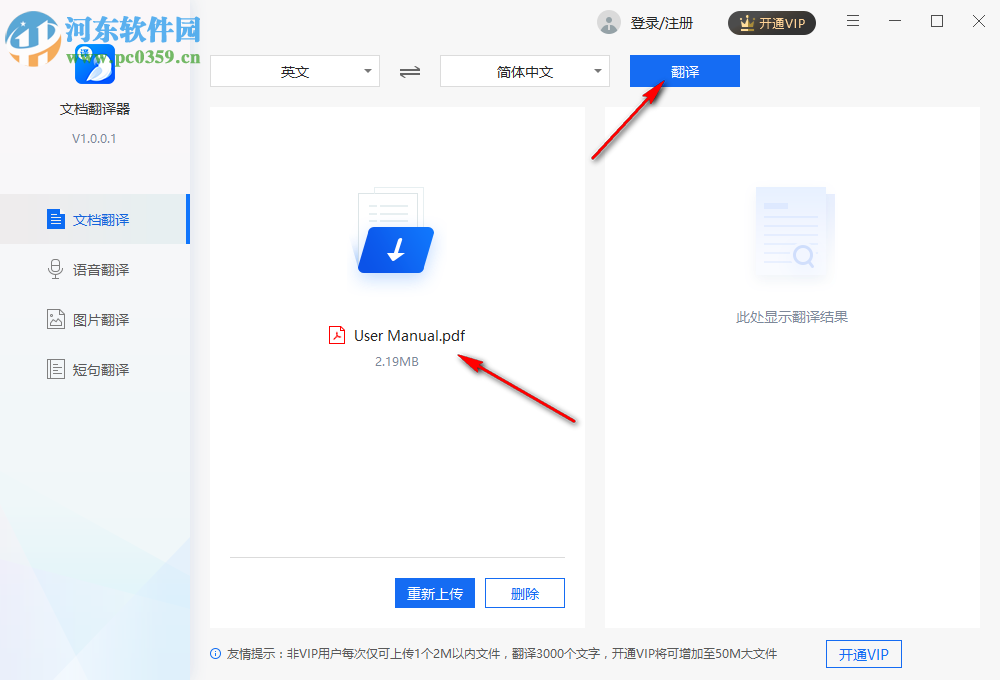Open the hamburger menu
The image size is (1000, 680).
click(853, 20)
